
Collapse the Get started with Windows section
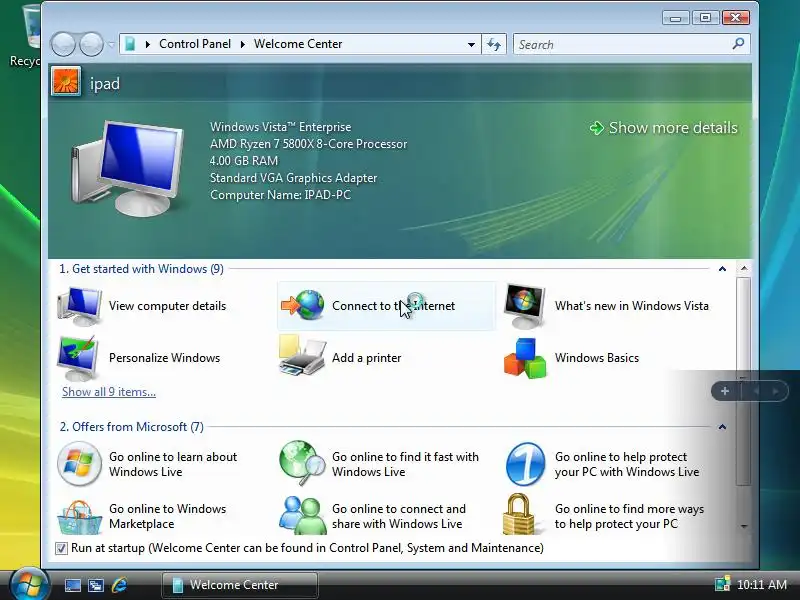tap(722, 269)
